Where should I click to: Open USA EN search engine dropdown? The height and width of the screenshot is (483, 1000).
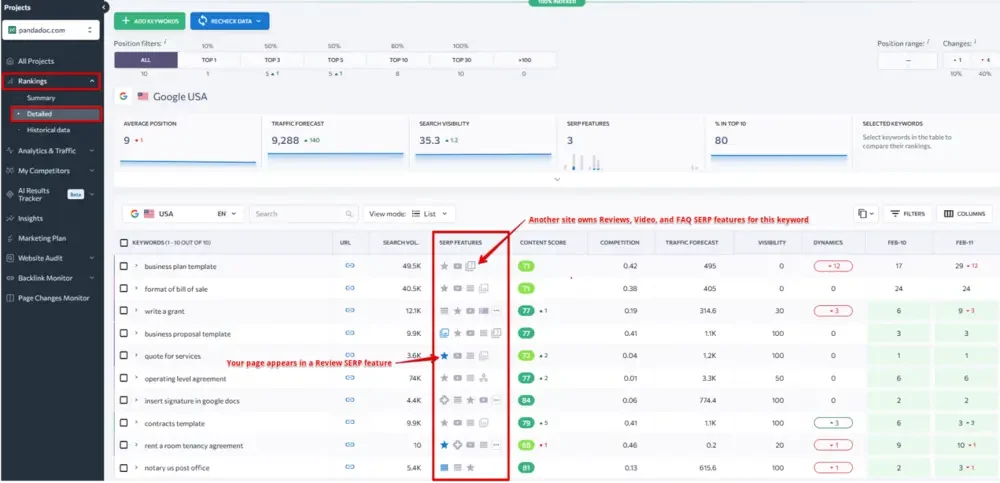click(183, 214)
